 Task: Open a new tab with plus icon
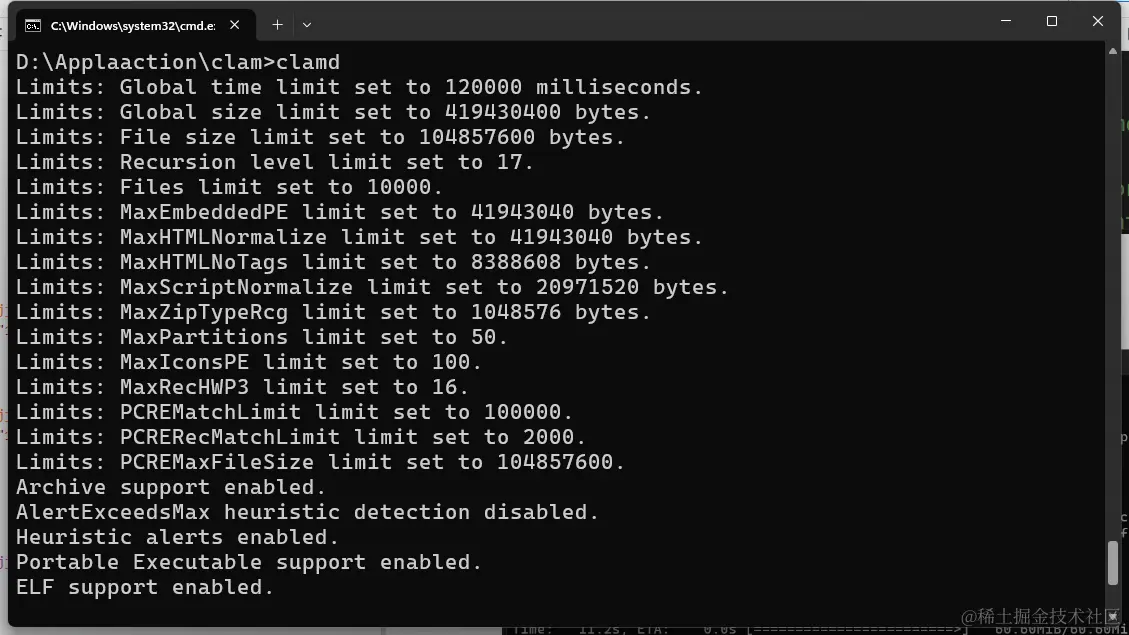(x=277, y=25)
